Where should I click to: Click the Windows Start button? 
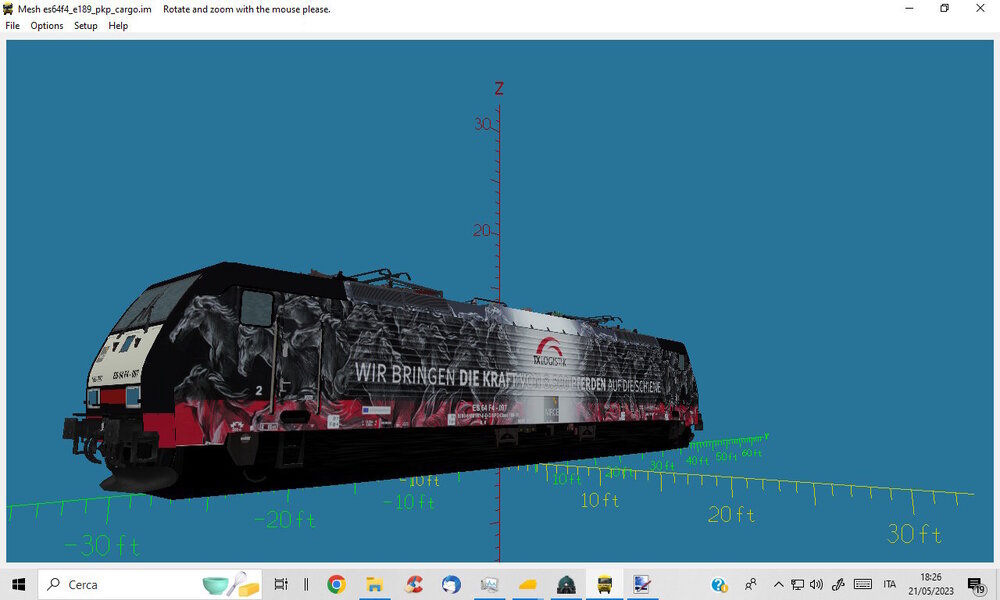coord(18,584)
